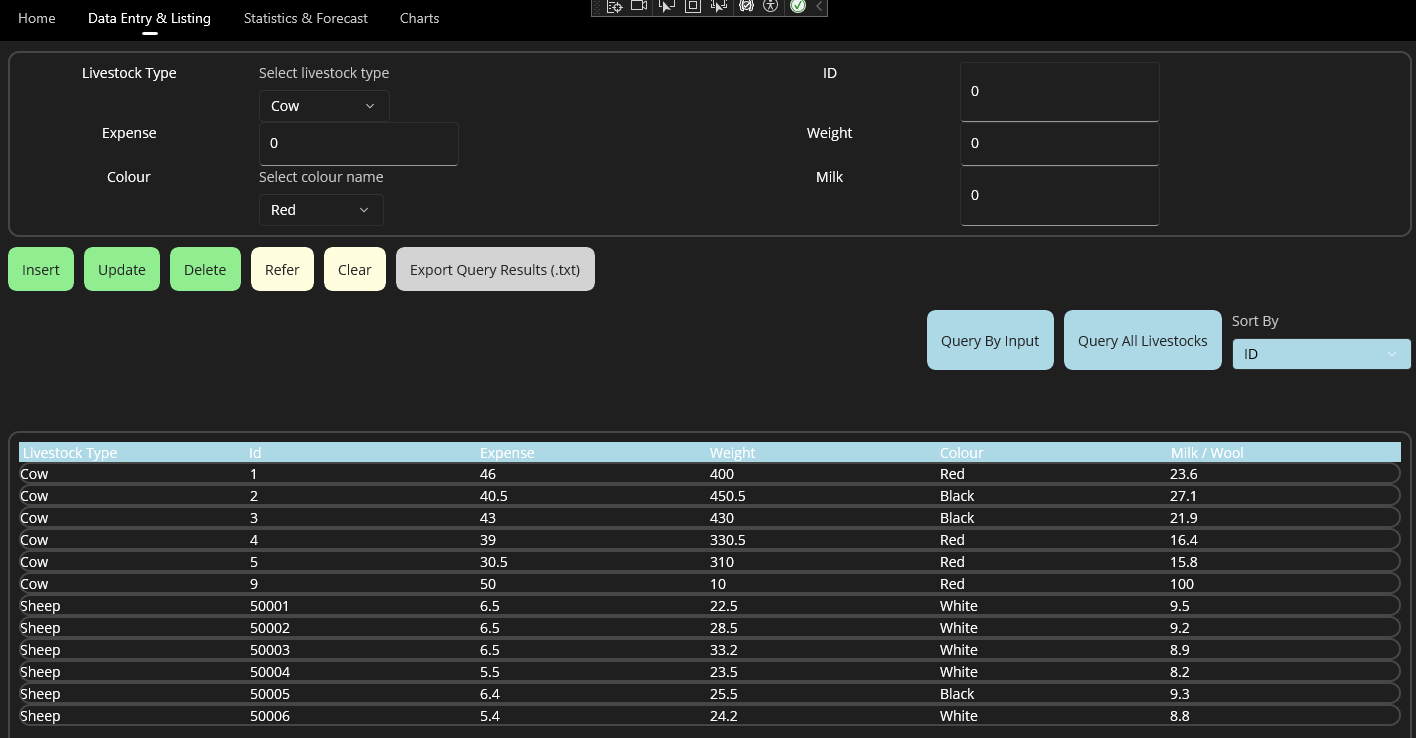Click the 30.5 expense cell
Image resolution: width=1416 pixels, height=738 pixels.
494,562
